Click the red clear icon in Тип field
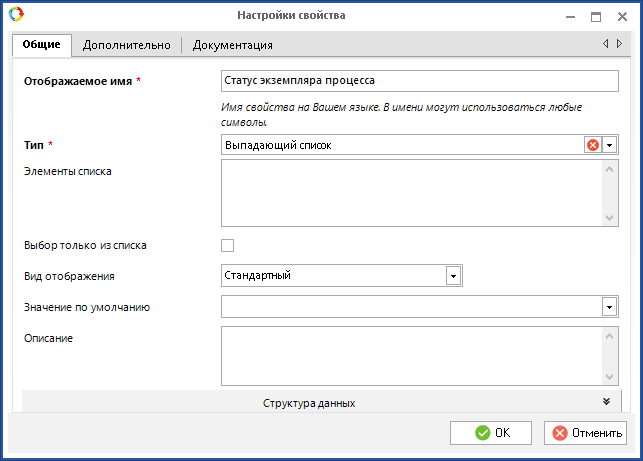The image size is (643, 461). [x=592, y=145]
